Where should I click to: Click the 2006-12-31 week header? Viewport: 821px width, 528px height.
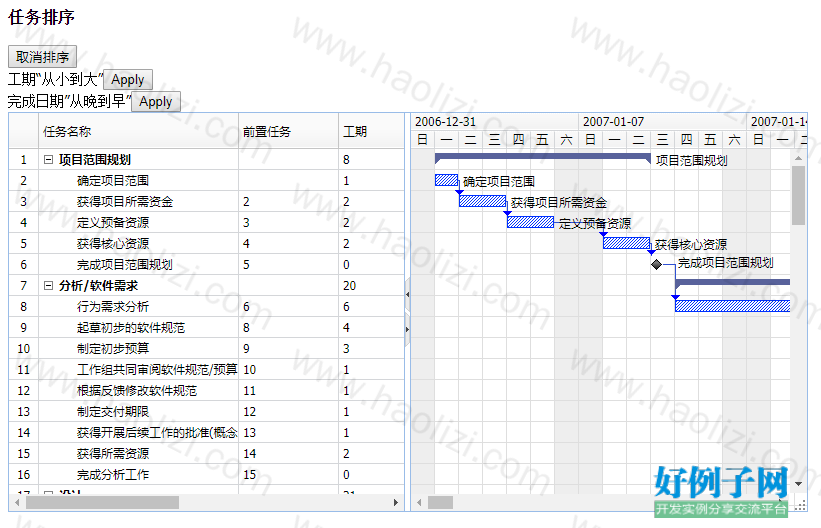point(494,122)
